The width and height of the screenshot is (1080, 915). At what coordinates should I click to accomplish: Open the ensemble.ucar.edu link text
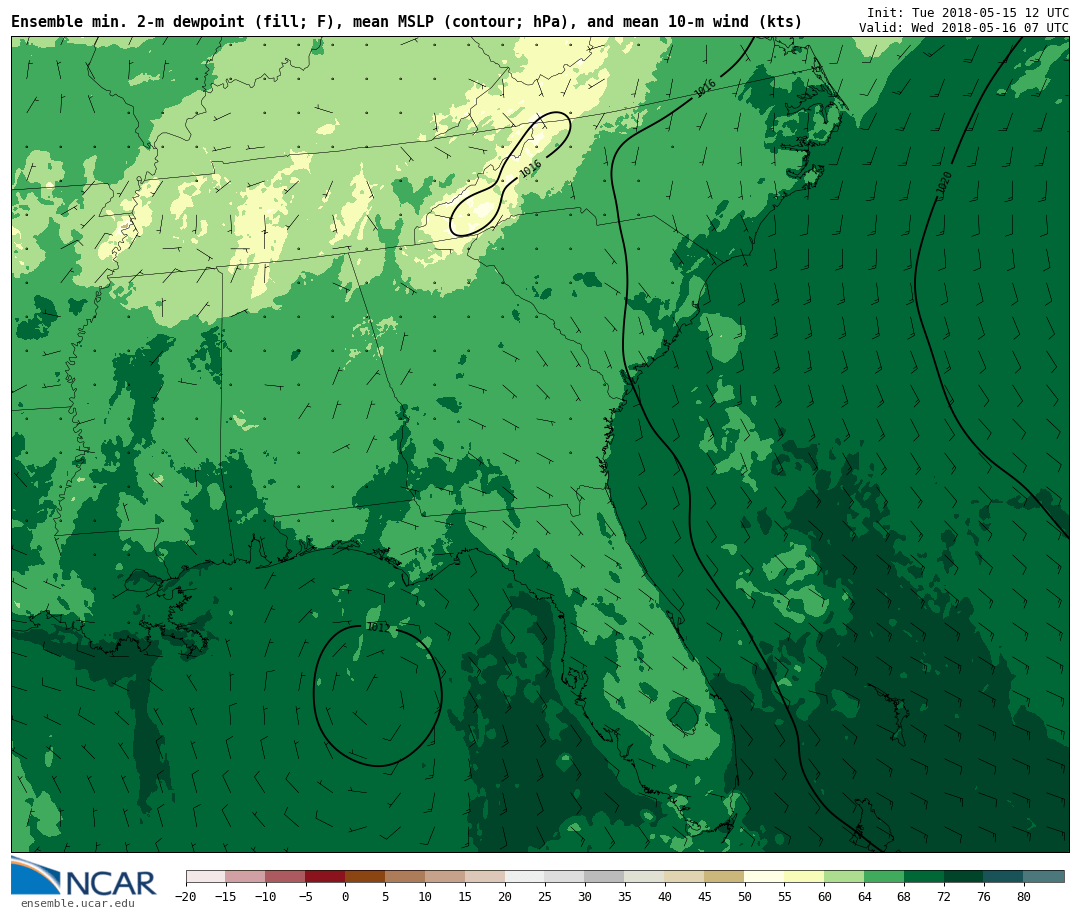pos(77,904)
